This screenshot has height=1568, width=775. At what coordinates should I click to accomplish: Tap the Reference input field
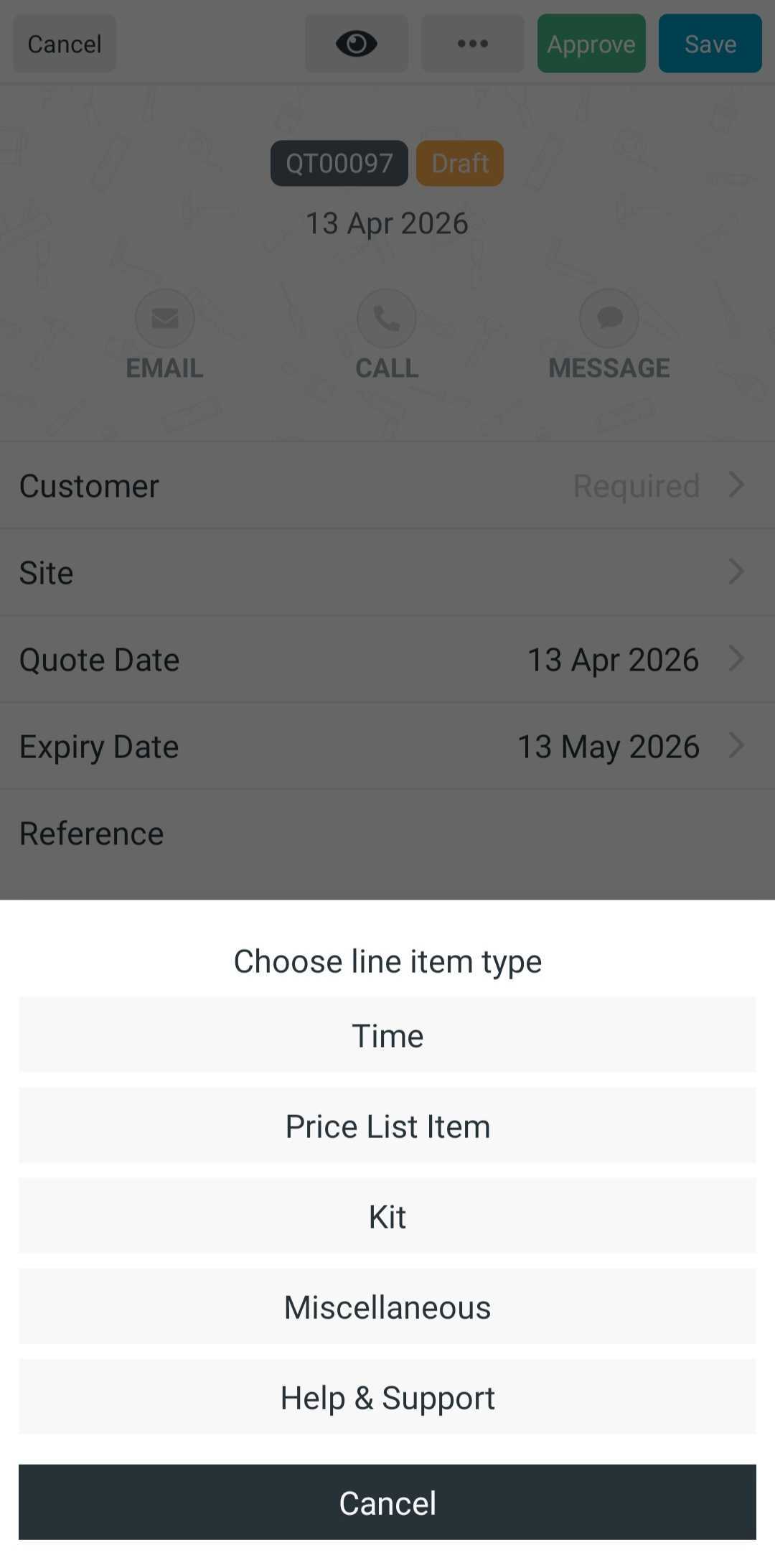[459, 834]
